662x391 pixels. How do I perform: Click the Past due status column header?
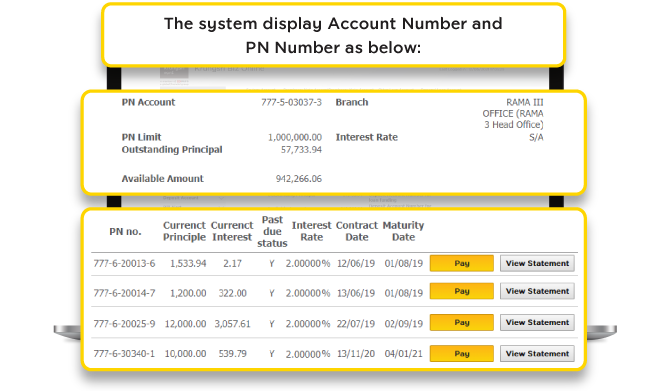(x=272, y=231)
